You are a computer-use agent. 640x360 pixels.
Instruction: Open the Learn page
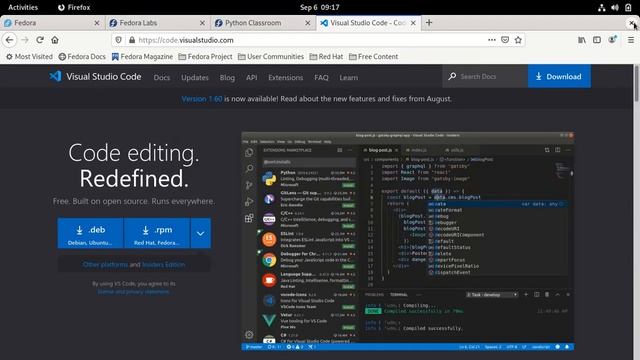[x=349, y=78]
